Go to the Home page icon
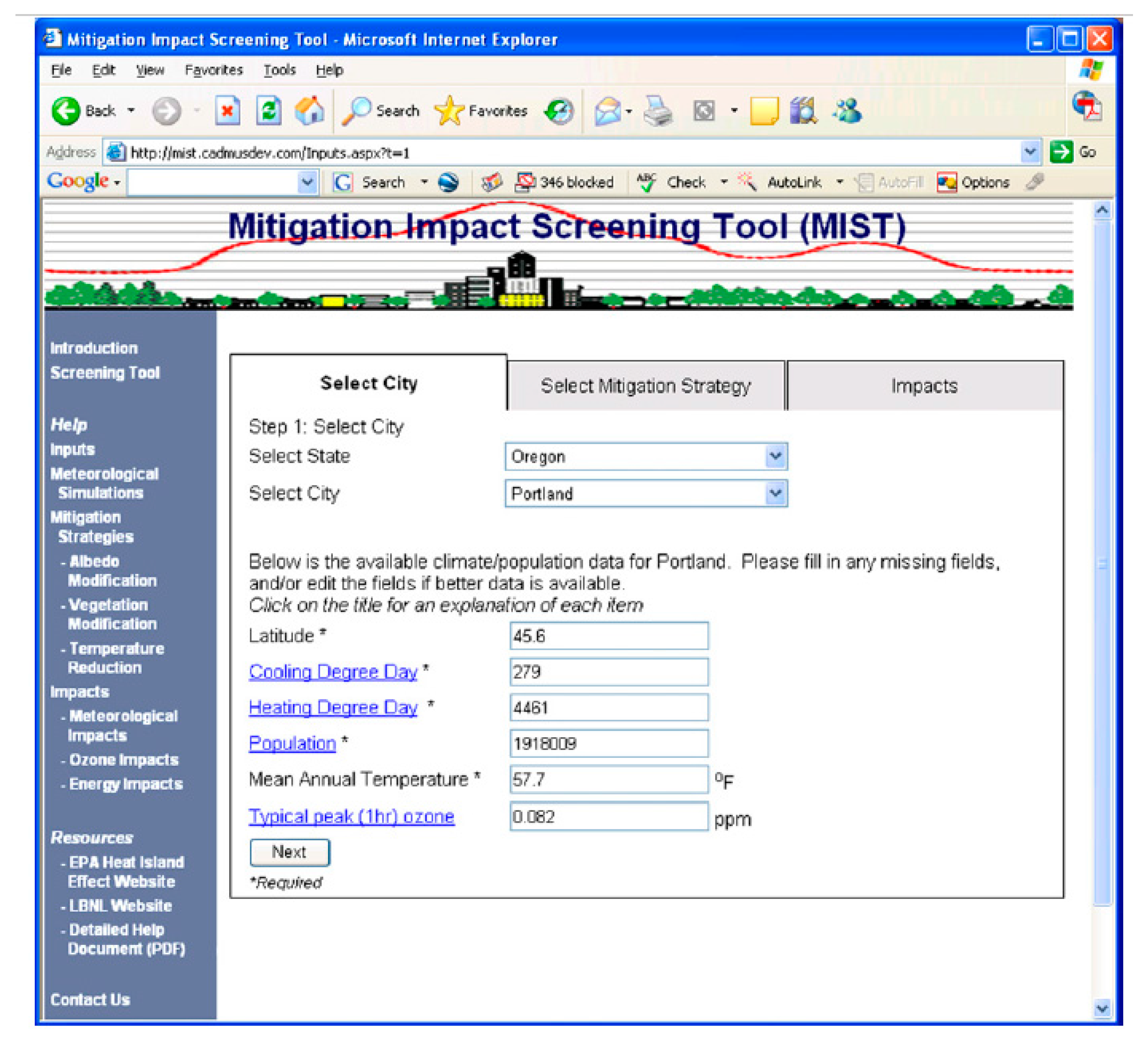 click(x=309, y=111)
